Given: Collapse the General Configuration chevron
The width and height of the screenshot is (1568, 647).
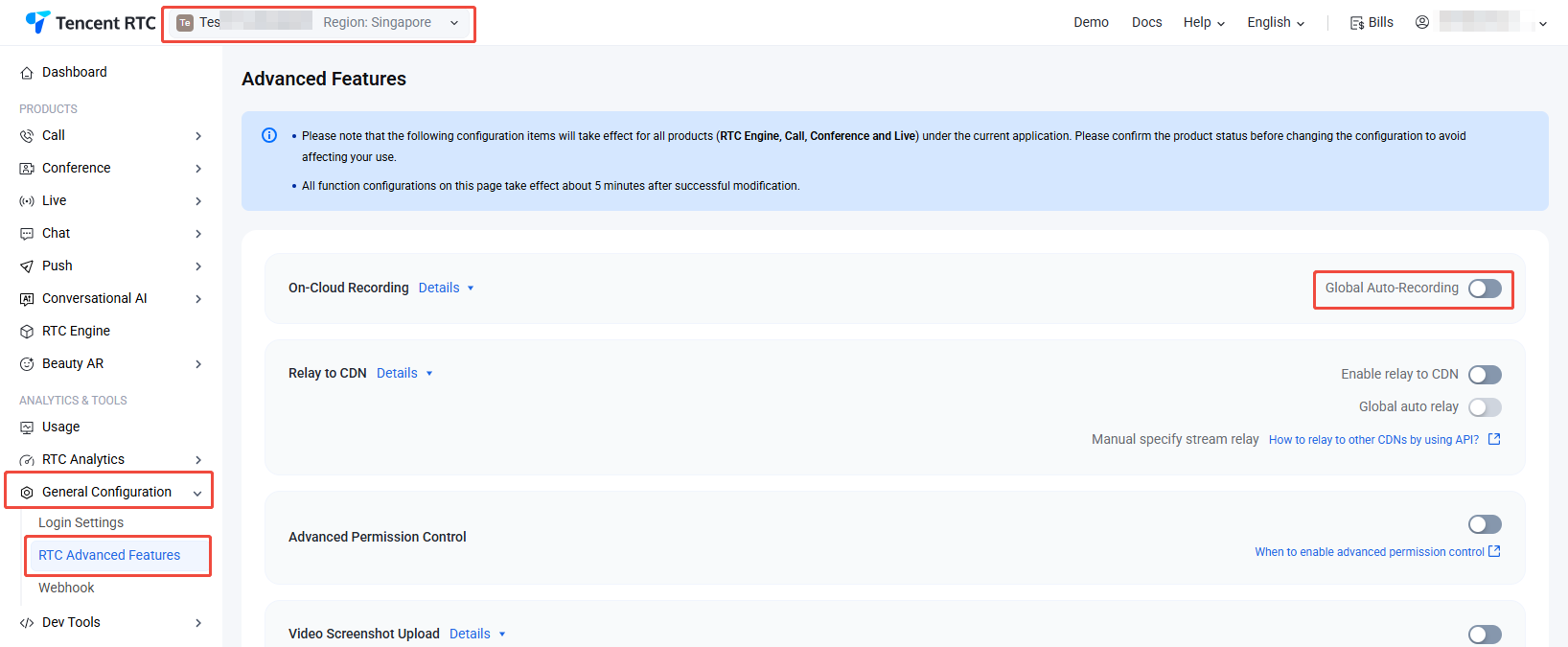Looking at the screenshot, I should point(197,494).
